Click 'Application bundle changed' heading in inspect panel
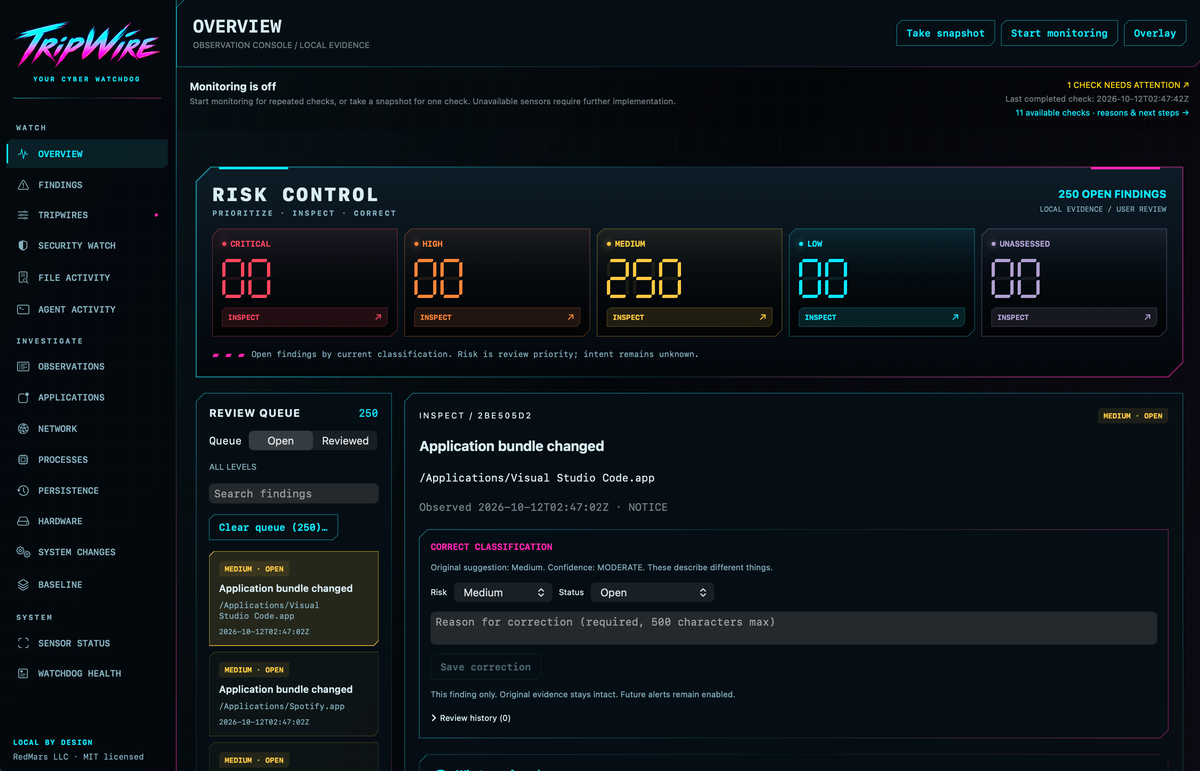Image resolution: width=1200 pixels, height=771 pixels. 512,446
